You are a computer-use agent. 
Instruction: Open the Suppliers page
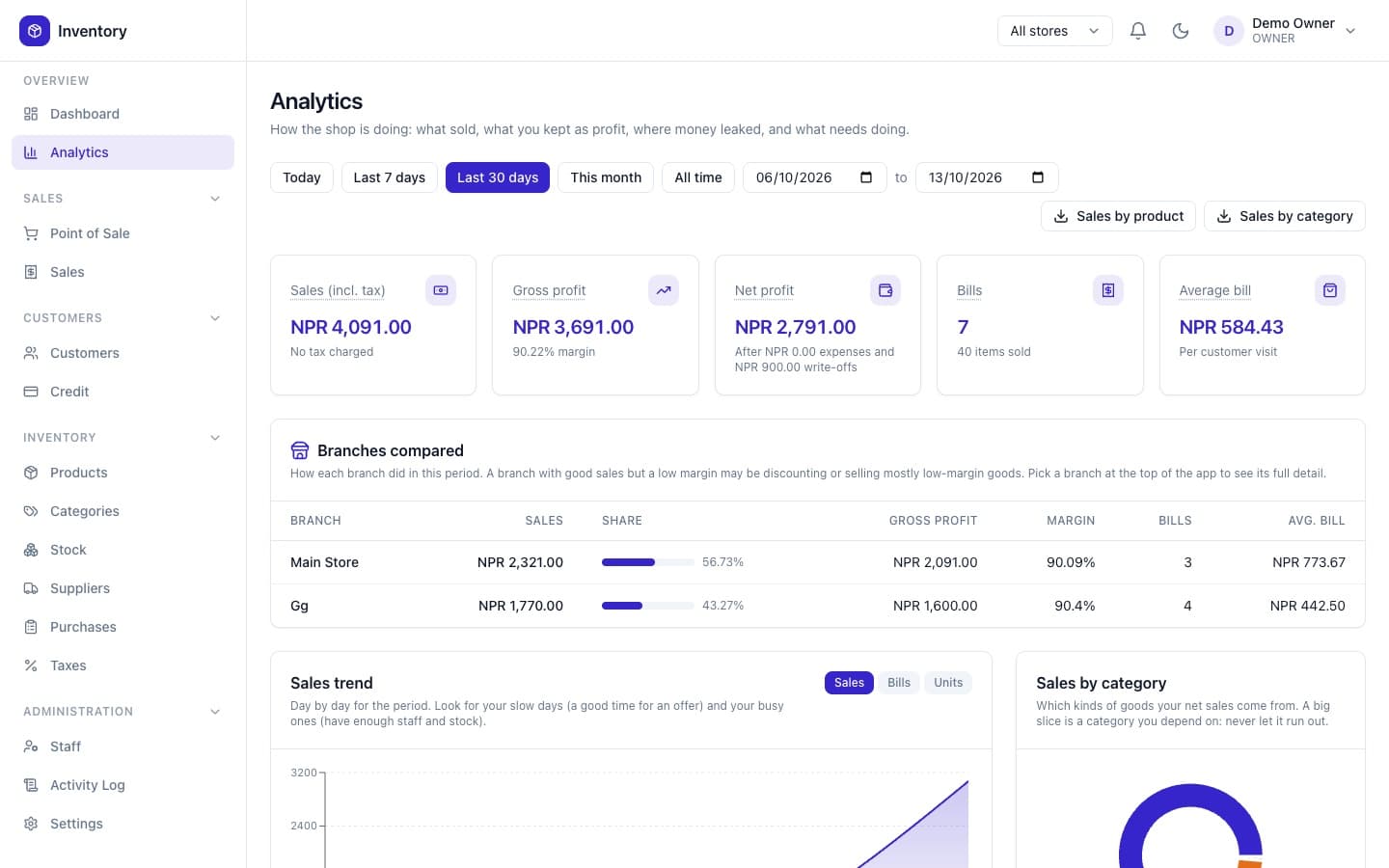click(123, 588)
